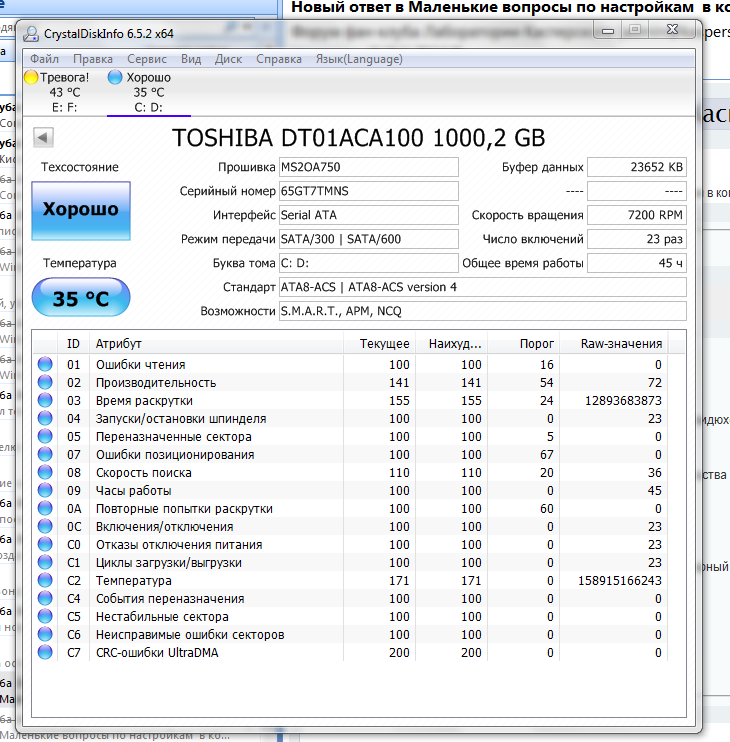Click the 35 °C temperature button

pos(81,299)
